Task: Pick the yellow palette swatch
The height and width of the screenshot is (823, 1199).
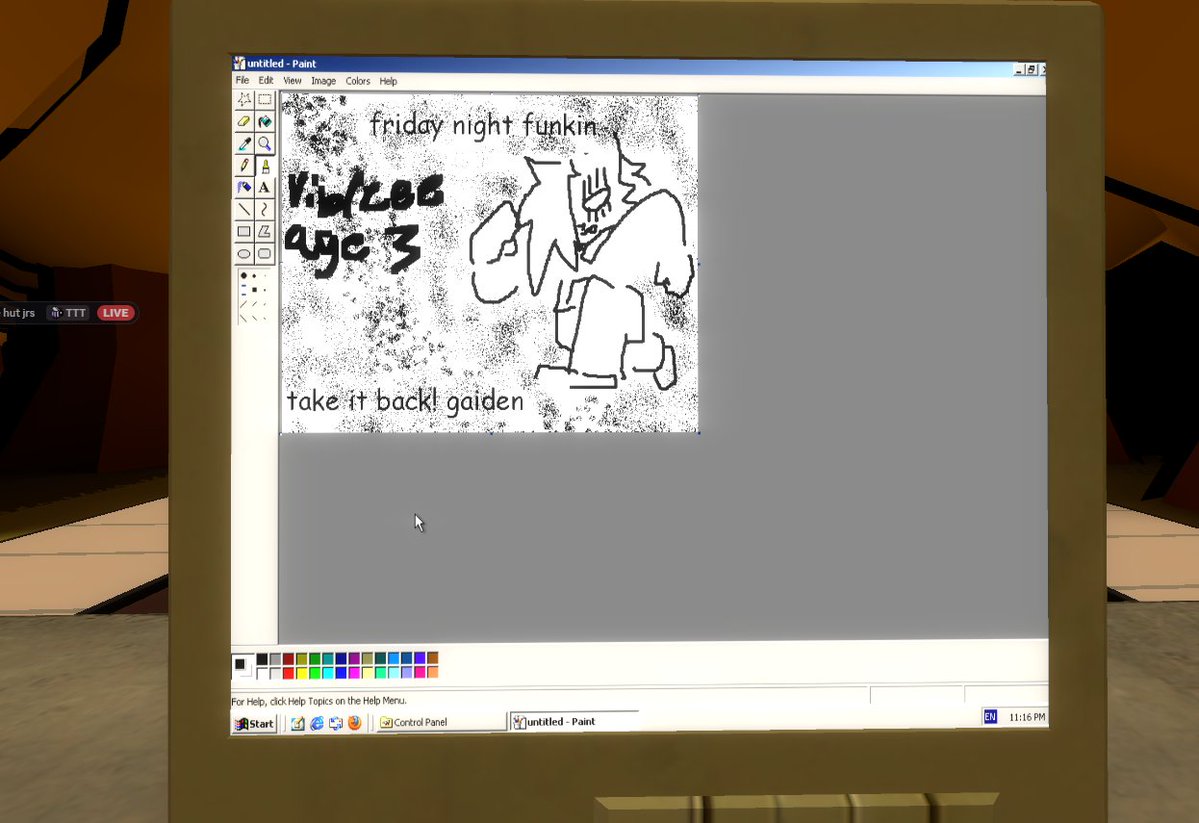Action: pos(301,673)
